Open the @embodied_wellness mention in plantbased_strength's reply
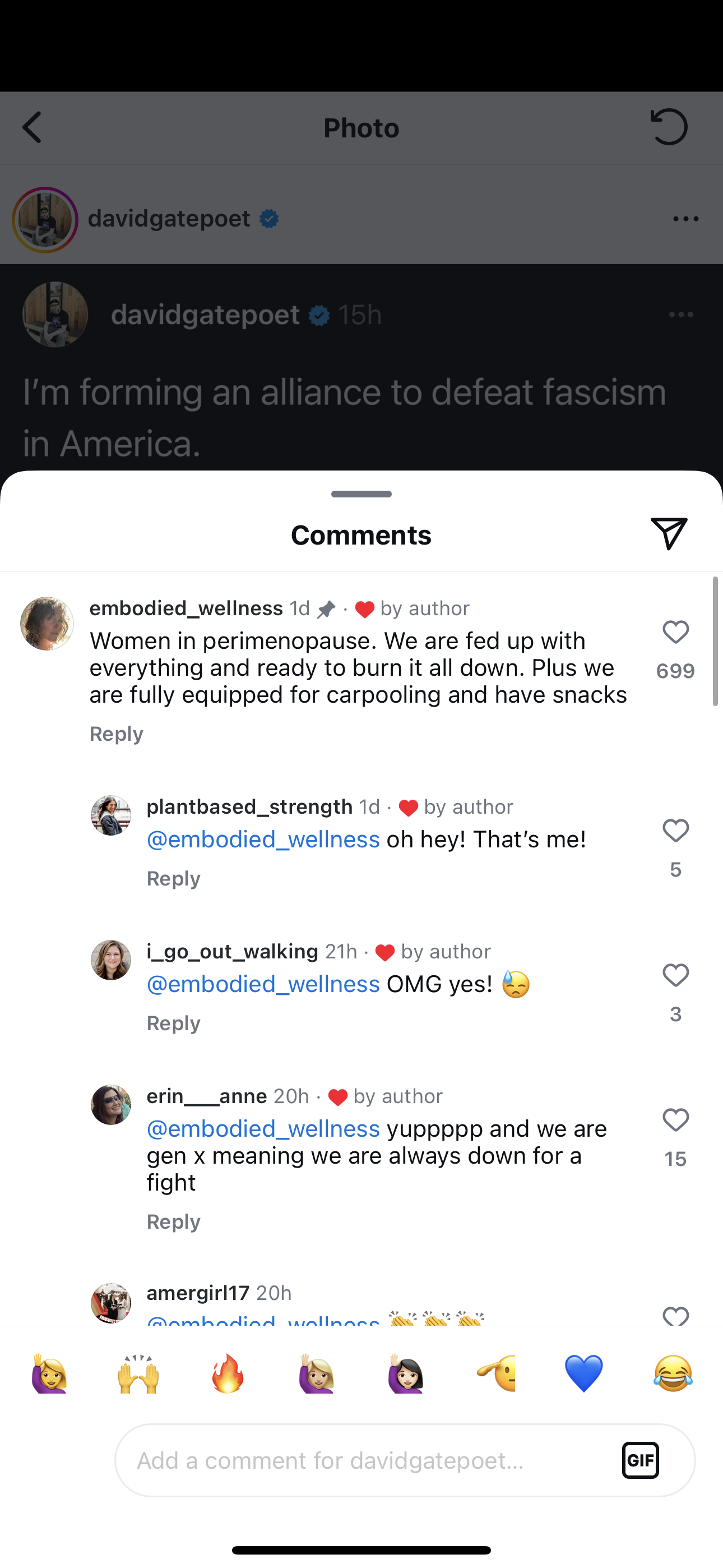Viewport: 723px width, 1568px height. [263, 840]
